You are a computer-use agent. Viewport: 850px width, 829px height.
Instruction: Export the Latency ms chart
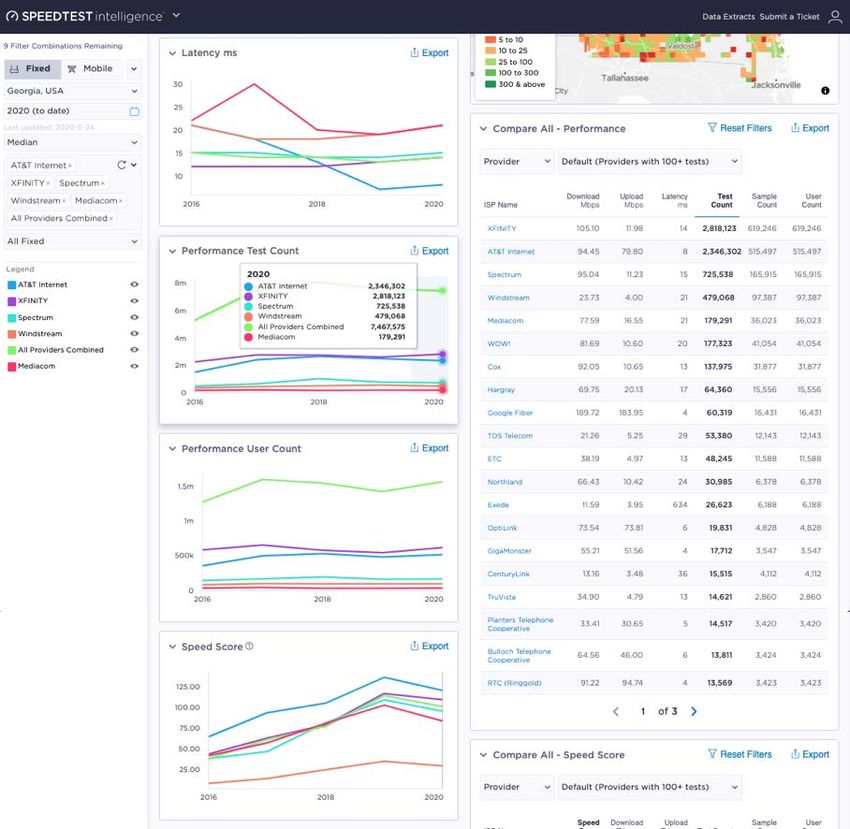click(429, 53)
